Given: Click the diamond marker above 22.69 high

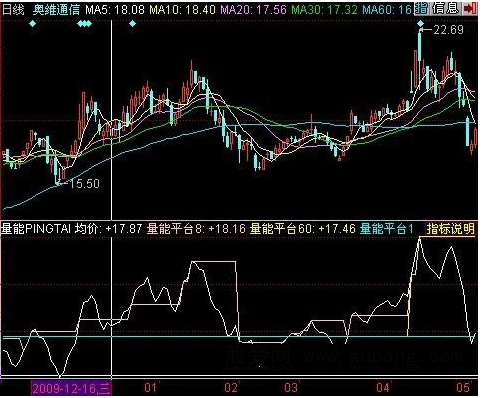Looking at the screenshot, I should point(420,23).
